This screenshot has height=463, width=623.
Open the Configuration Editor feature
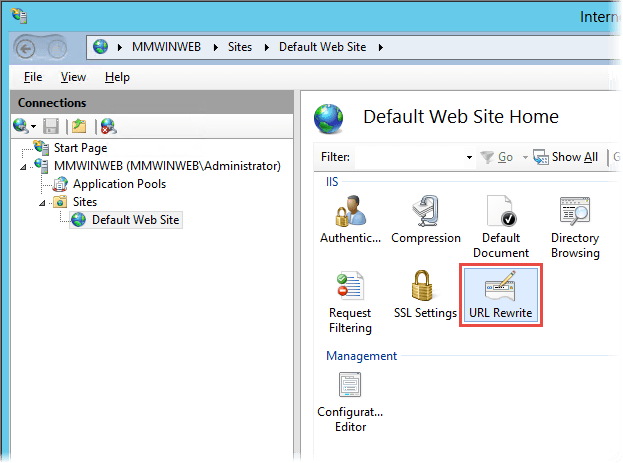pos(350,402)
